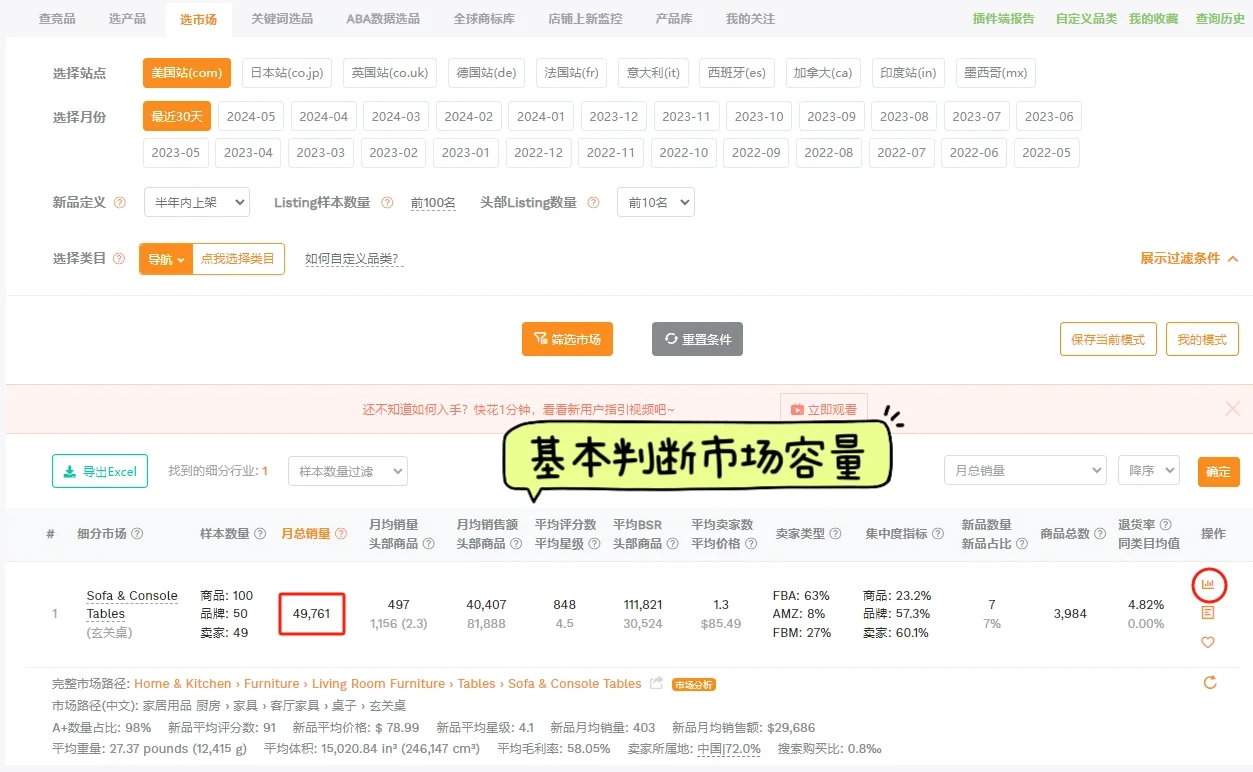Choose the 西班牙(es) site
The height and width of the screenshot is (772, 1253).
(737, 72)
